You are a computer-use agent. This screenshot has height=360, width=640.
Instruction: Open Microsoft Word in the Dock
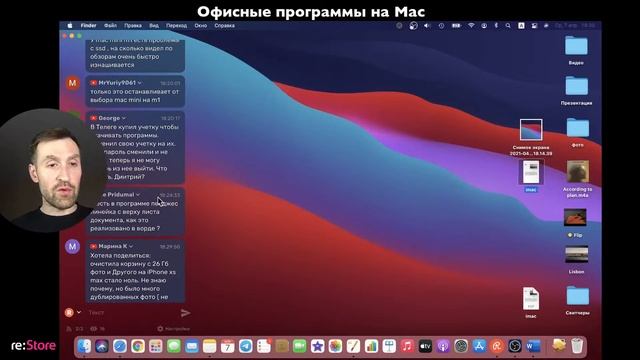pyautogui.click(x=533, y=347)
